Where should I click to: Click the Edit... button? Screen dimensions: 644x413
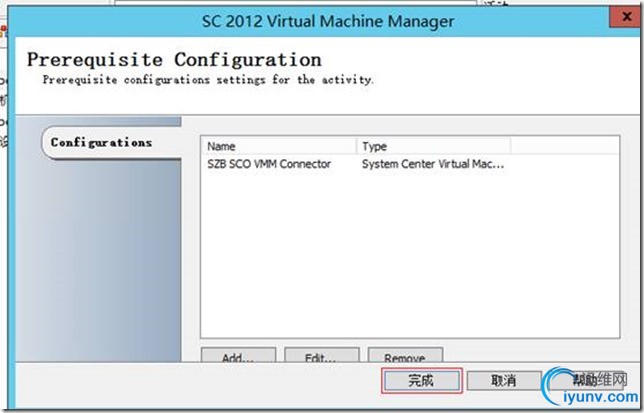click(x=322, y=355)
